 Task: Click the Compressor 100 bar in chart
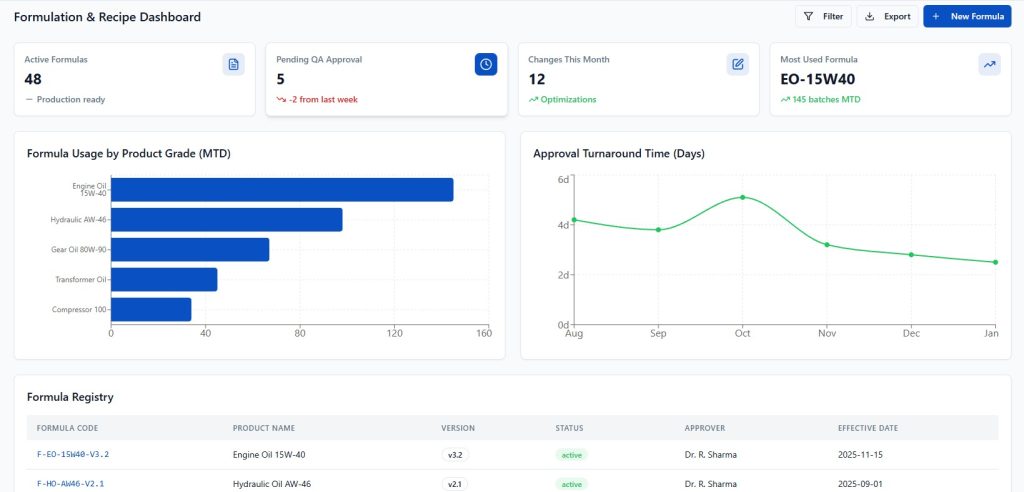pyautogui.click(x=150, y=310)
